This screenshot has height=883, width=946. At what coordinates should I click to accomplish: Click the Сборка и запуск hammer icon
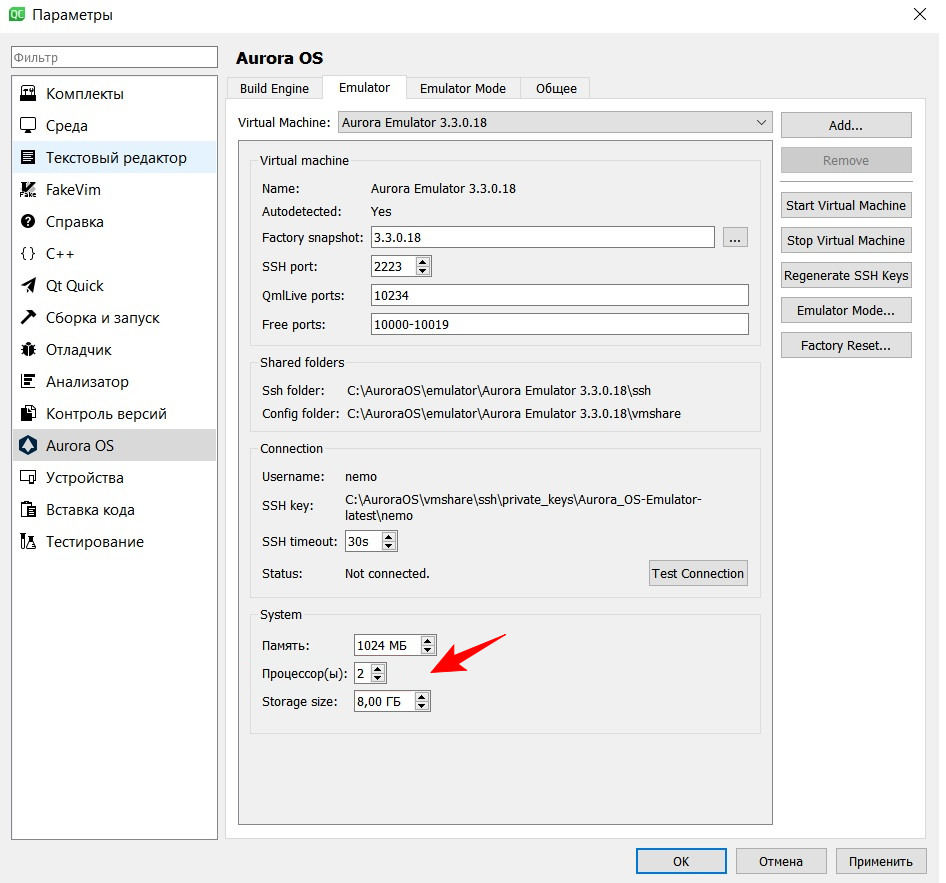(x=28, y=317)
